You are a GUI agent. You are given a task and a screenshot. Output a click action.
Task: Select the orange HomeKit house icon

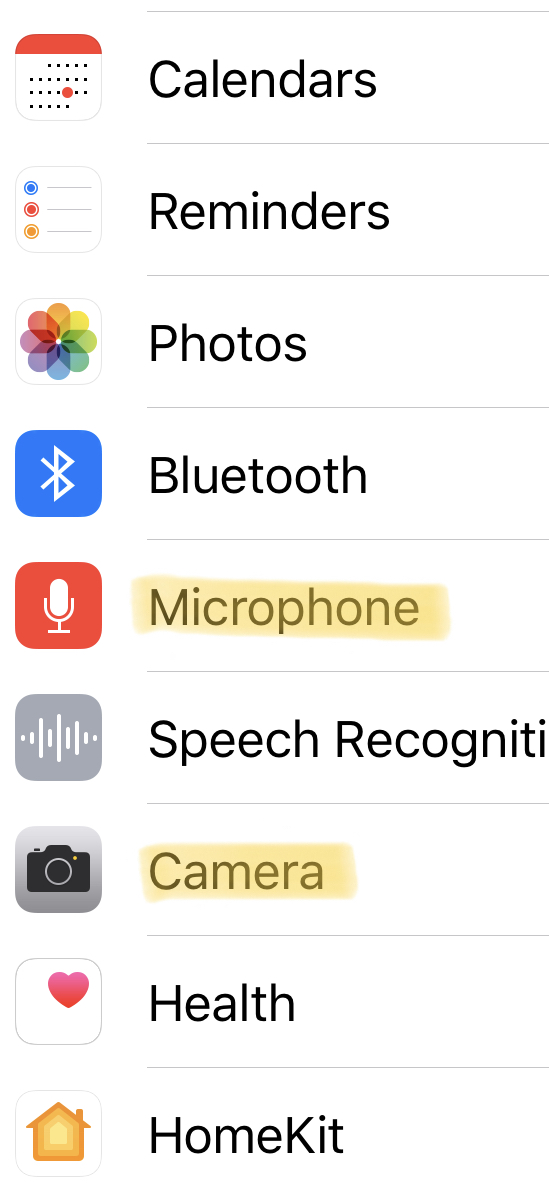(x=58, y=1133)
